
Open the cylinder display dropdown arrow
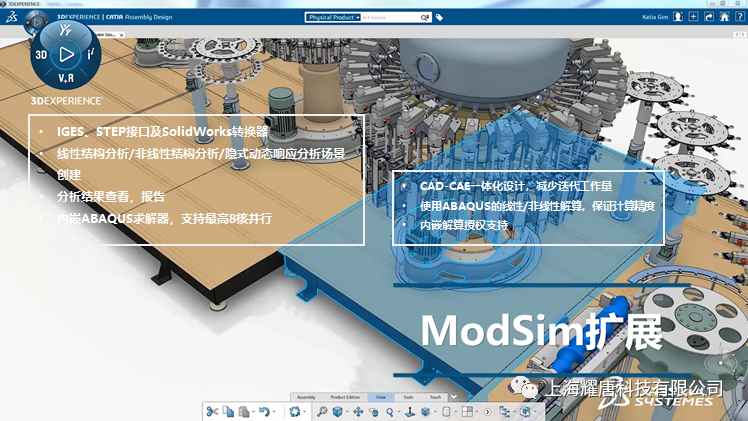coord(456,412)
